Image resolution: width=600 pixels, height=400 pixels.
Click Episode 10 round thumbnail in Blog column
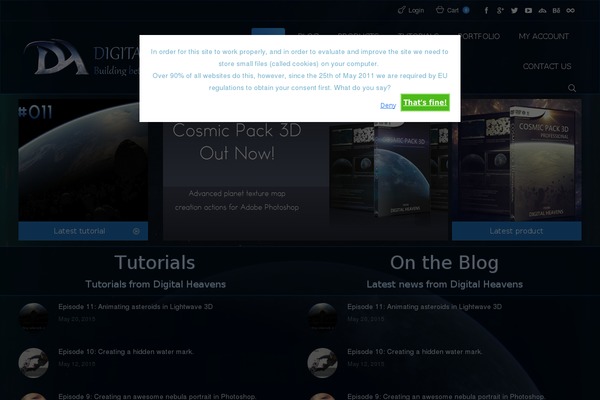pyautogui.click(x=323, y=362)
